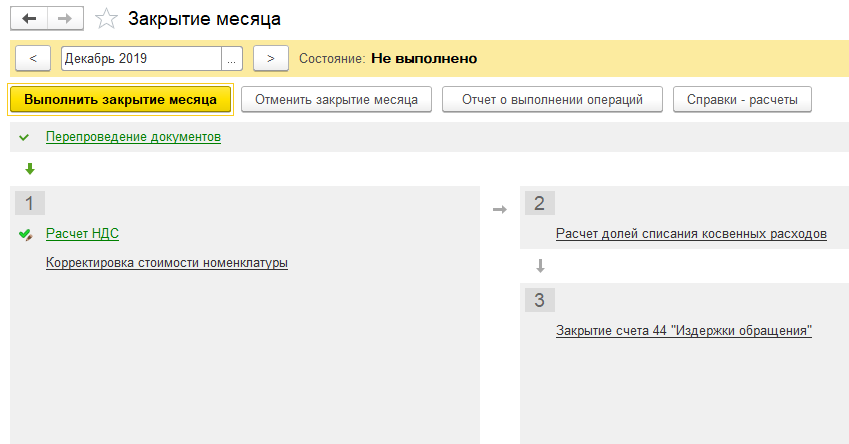
Task: Click the status icon beside Расчет НДС
Action: click(25, 234)
